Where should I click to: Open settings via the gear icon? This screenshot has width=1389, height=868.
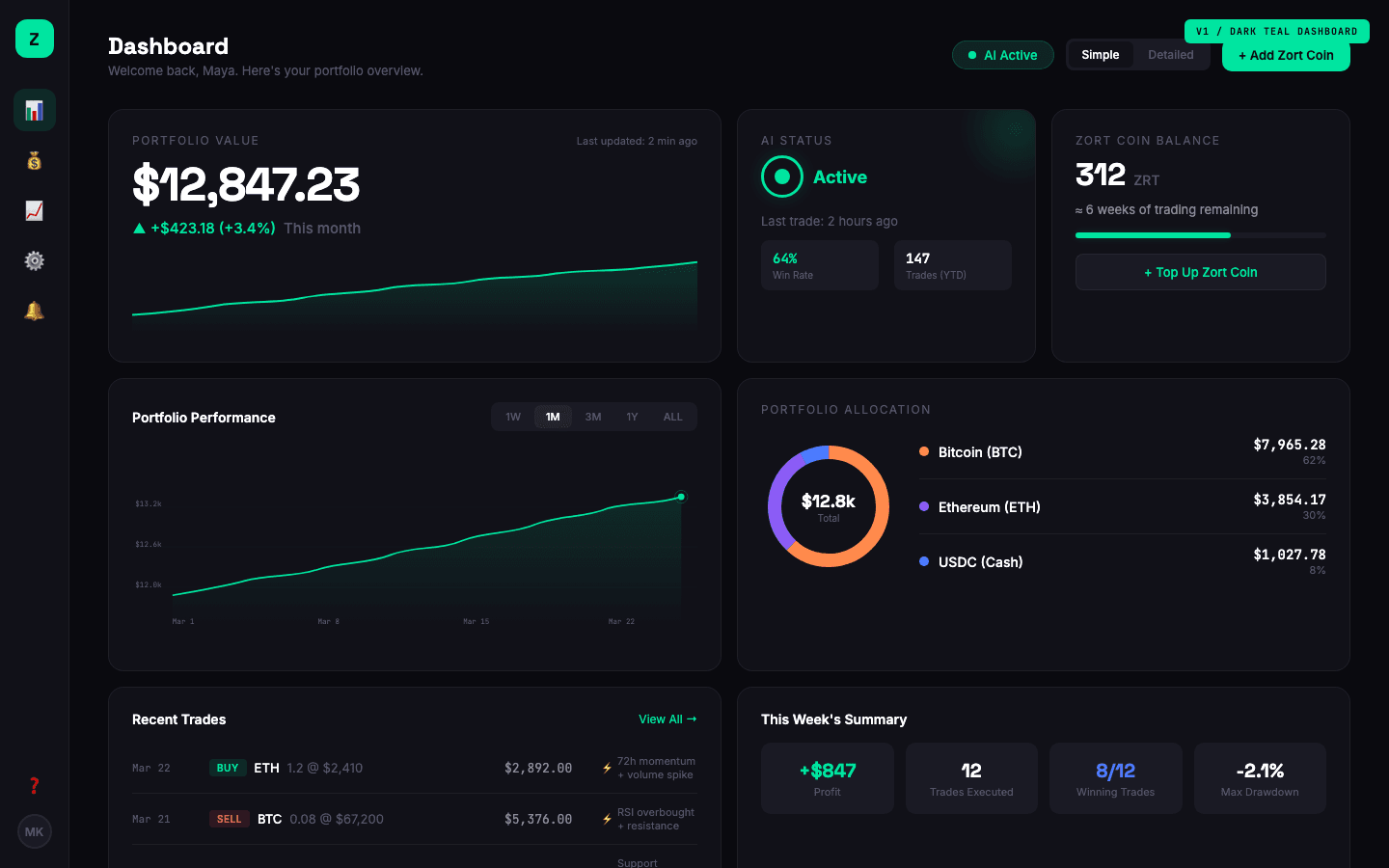(34, 260)
